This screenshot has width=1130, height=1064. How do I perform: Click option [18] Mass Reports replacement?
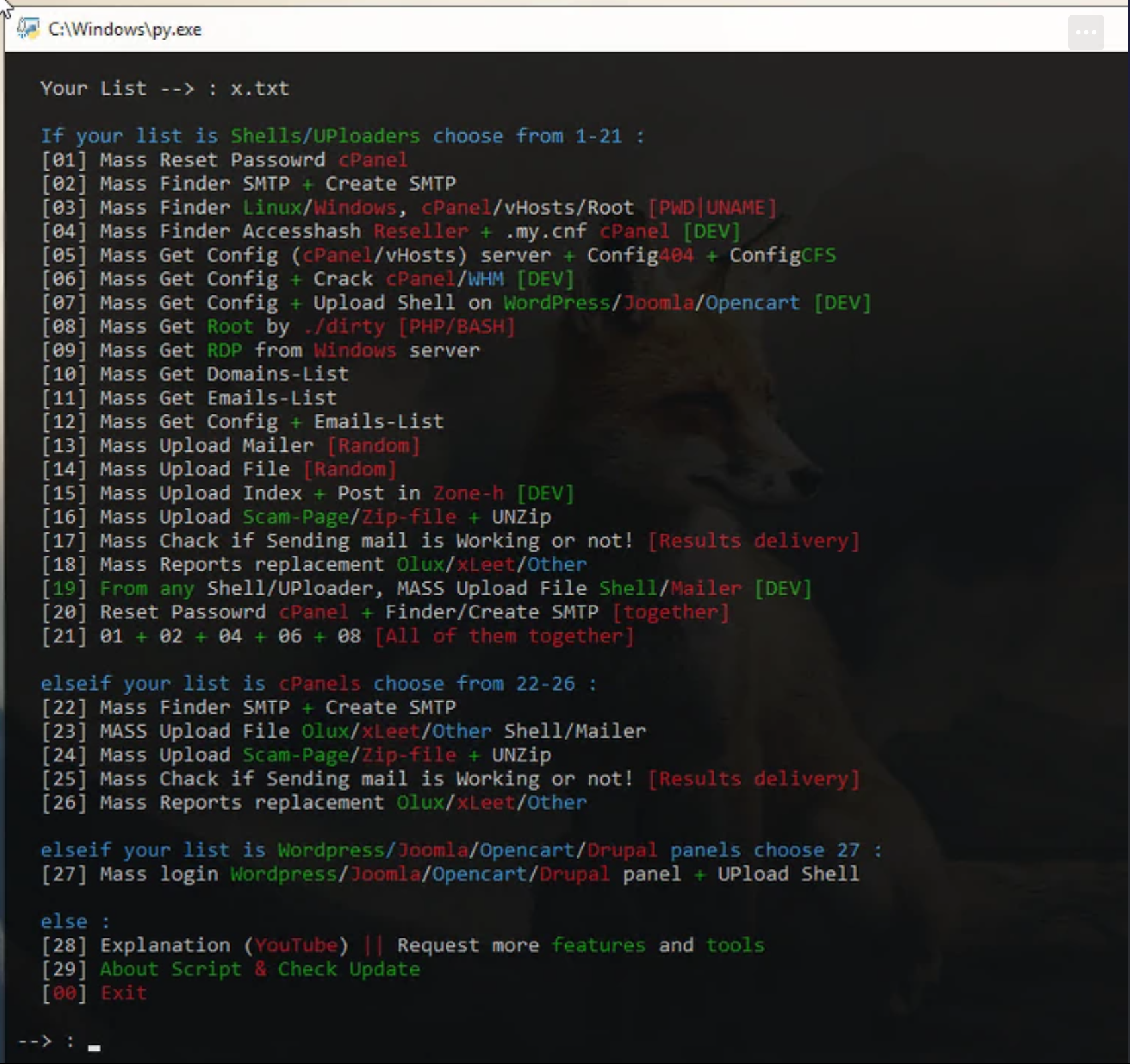[314, 565]
